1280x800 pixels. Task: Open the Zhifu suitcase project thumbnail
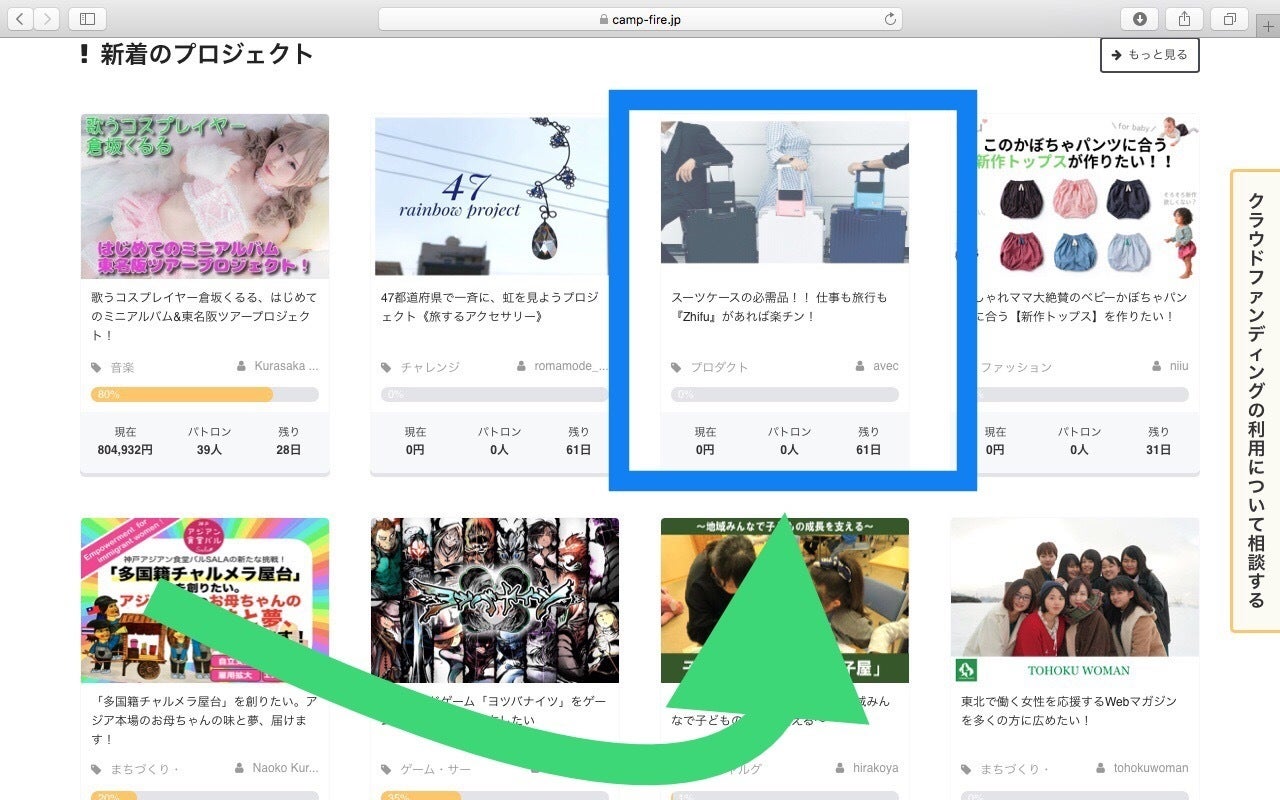pos(784,192)
